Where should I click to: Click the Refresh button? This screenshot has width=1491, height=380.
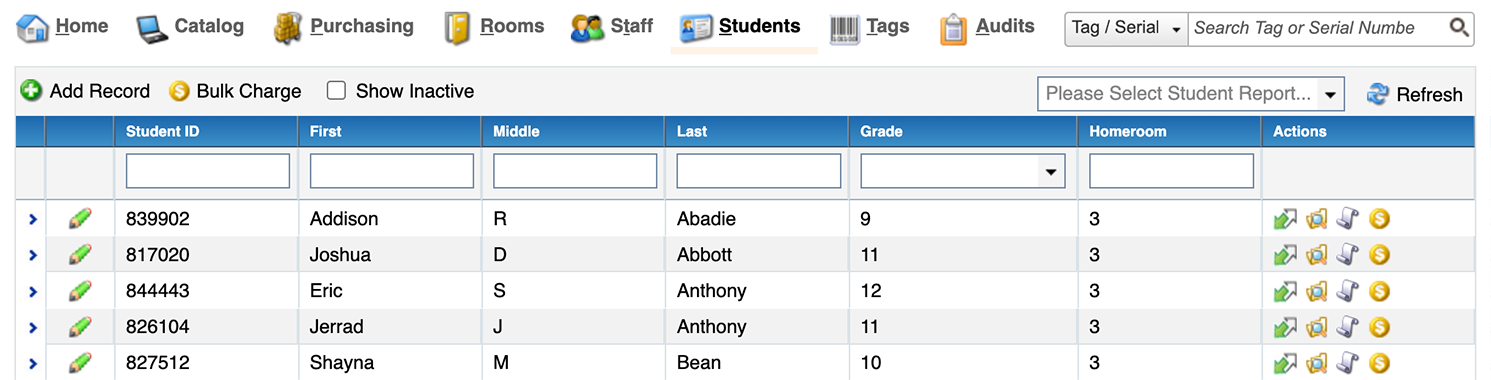pos(1414,94)
